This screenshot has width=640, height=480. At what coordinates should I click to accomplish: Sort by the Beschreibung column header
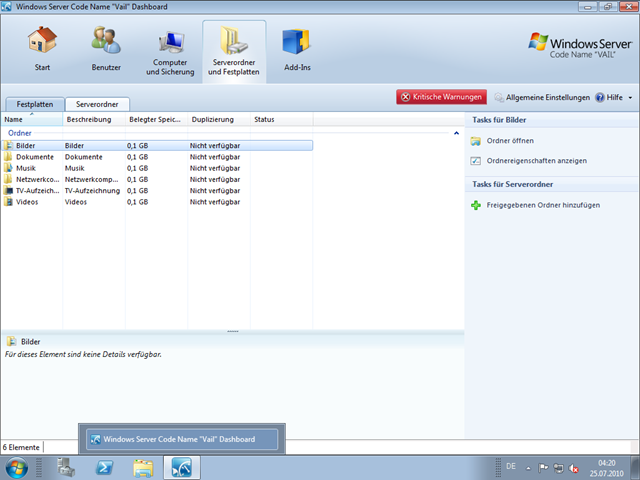94,120
